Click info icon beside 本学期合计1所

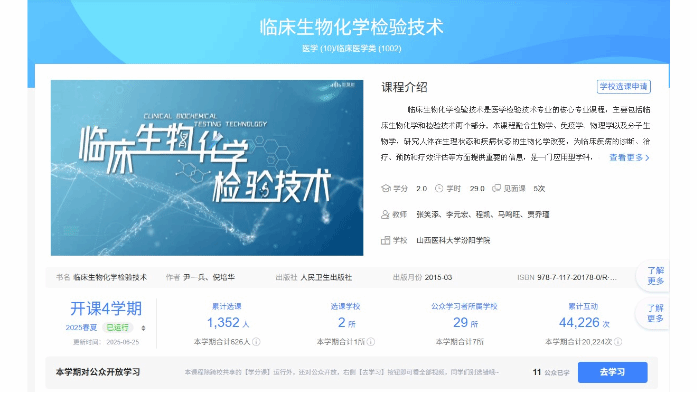click(x=370, y=341)
